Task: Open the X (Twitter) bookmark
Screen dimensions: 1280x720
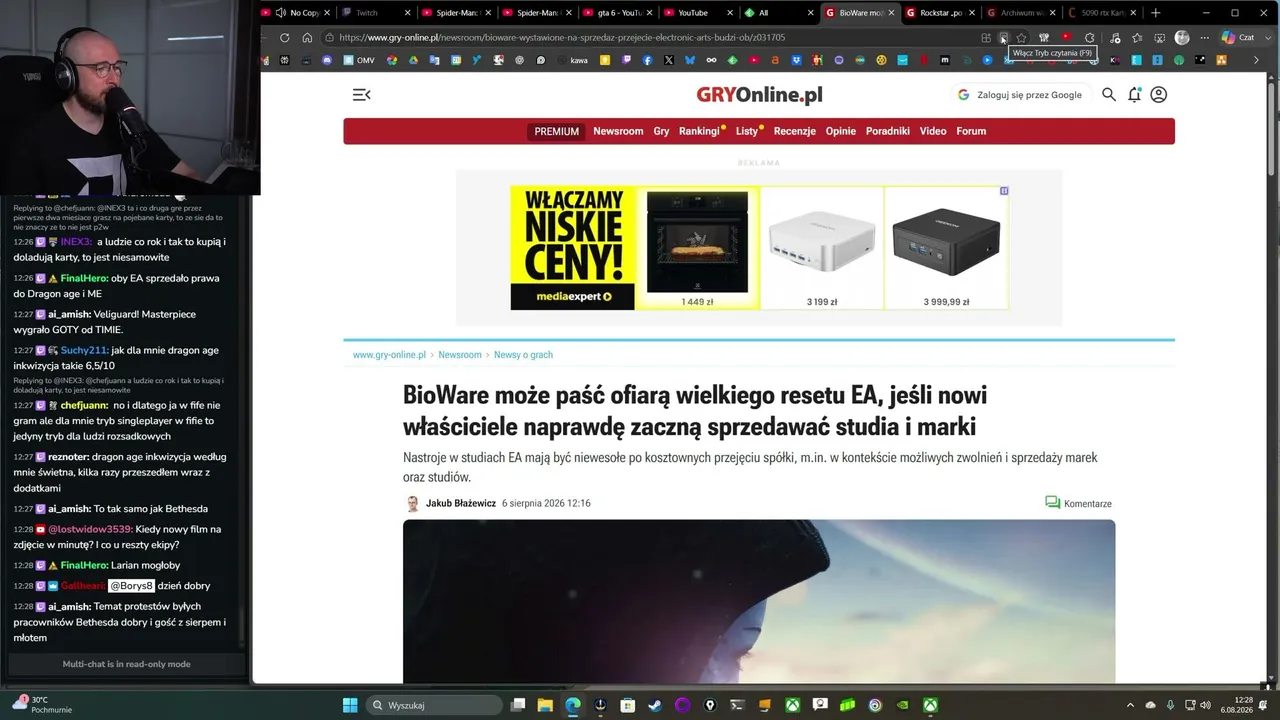Action: [x=669, y=60]
